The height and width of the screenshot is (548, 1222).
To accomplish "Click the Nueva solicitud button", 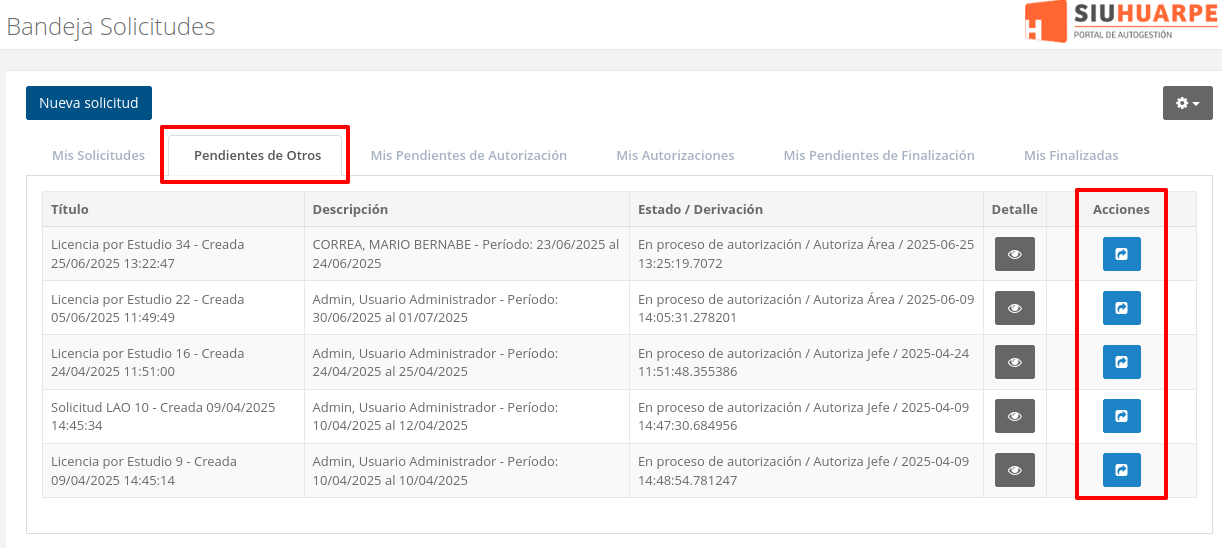I will click(x=89, y=103).
